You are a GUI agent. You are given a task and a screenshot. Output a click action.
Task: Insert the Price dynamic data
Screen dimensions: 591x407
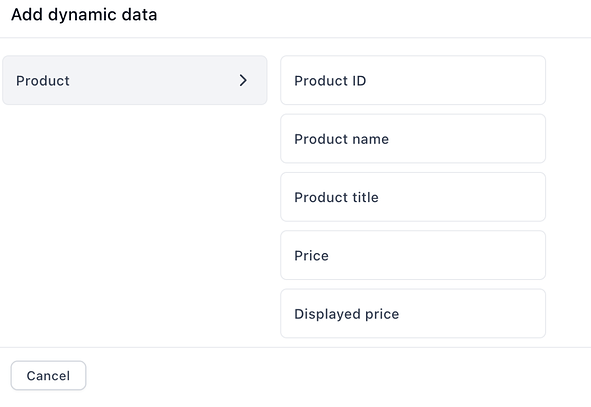pyautogui.click(x=413, y=255)
